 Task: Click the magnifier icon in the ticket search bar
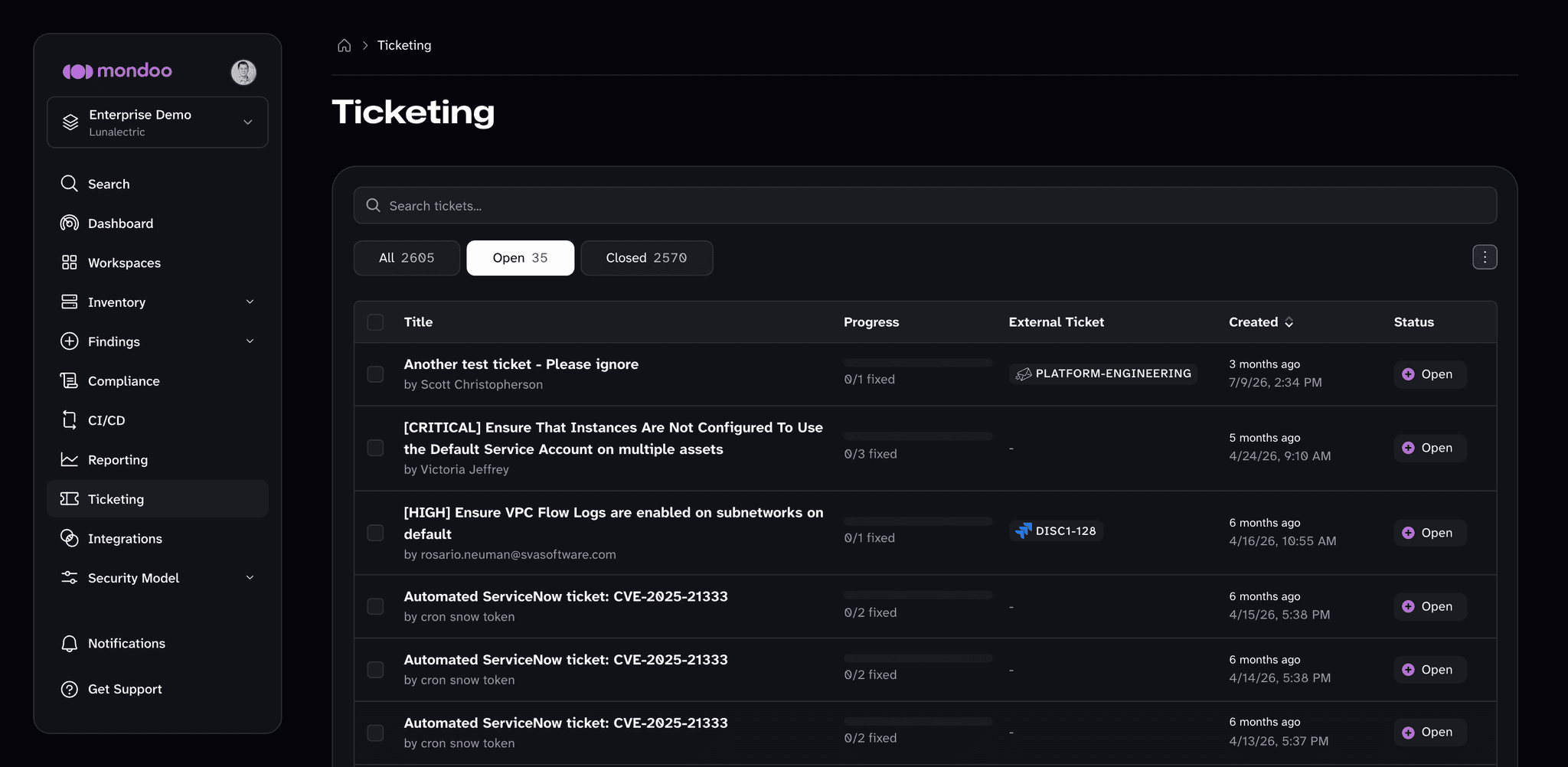point(374,205)
